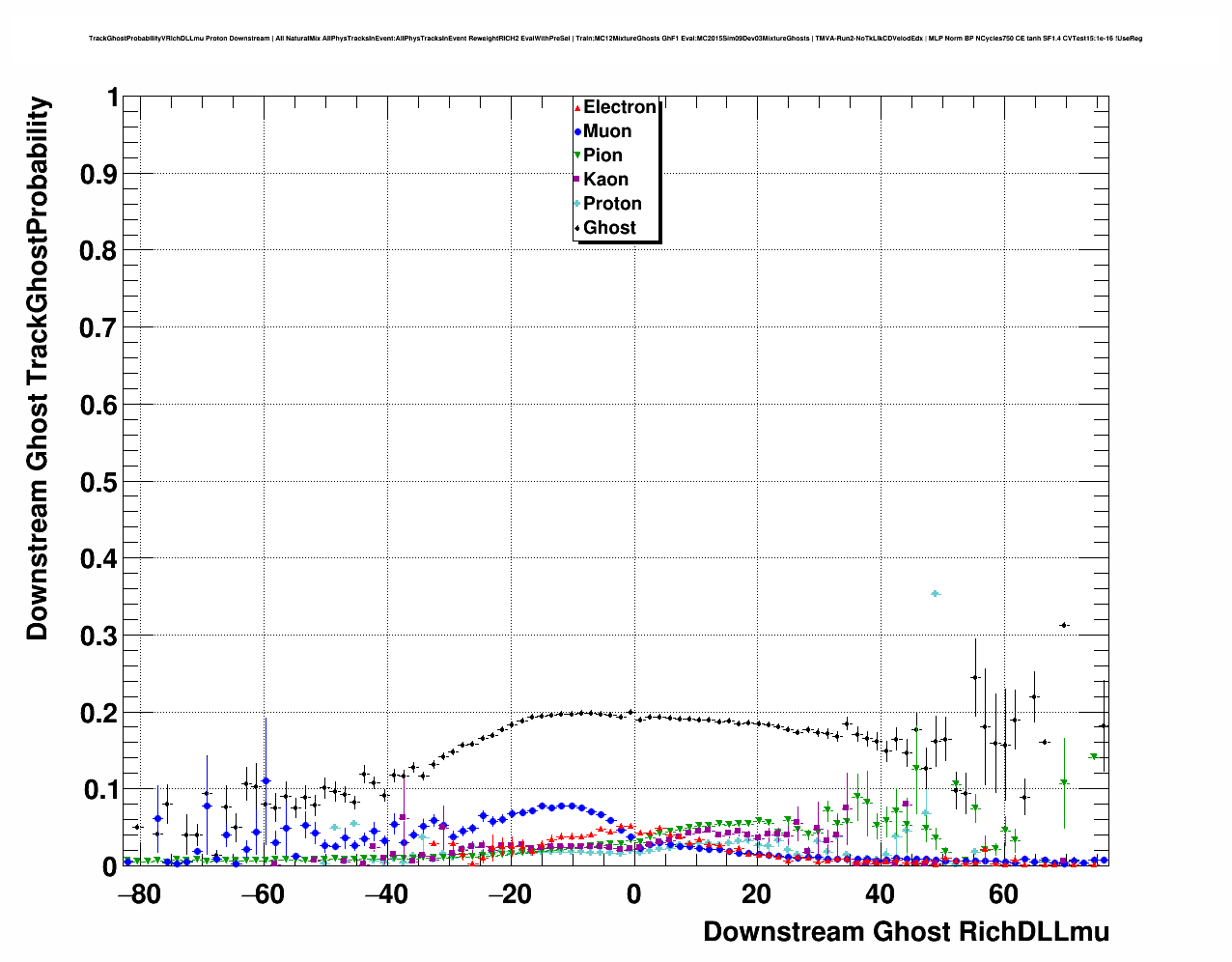
Task: Click the tiny plot title text at top
Action: pos(615,39)
